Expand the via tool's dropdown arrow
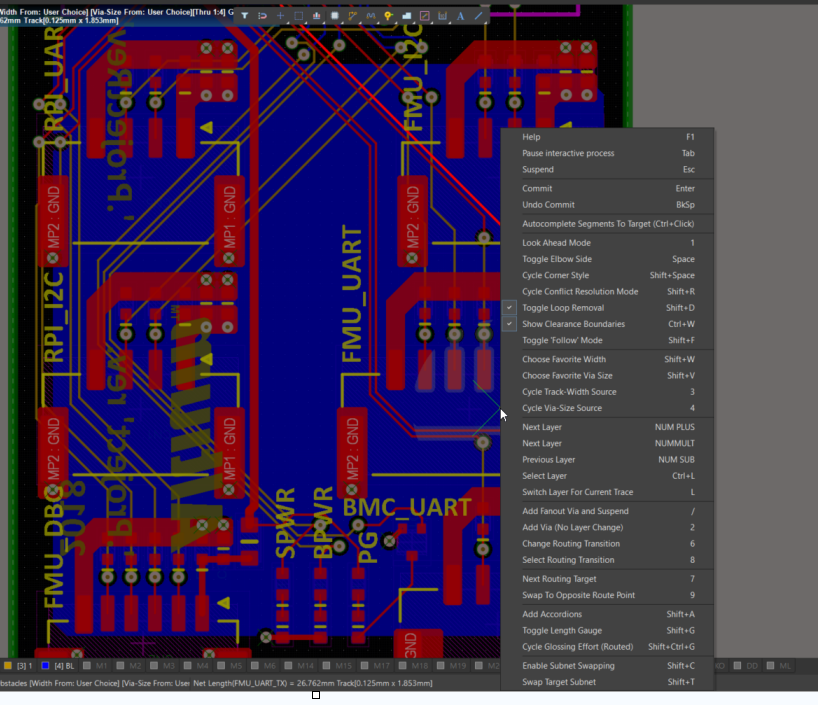This screenshot has height=705, width=818. coord(396,23)
